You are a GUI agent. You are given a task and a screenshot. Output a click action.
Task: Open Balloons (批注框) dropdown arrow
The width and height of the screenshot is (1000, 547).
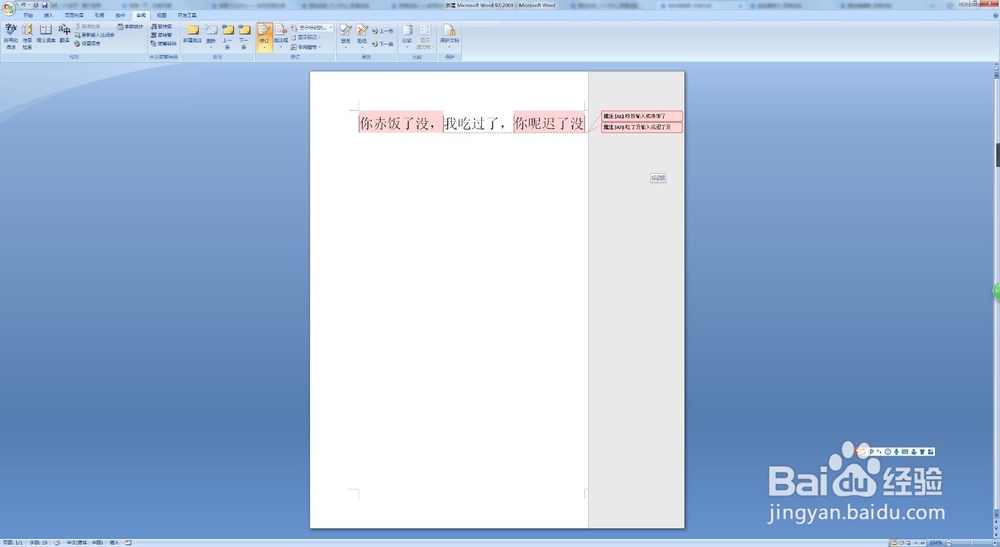281,47
